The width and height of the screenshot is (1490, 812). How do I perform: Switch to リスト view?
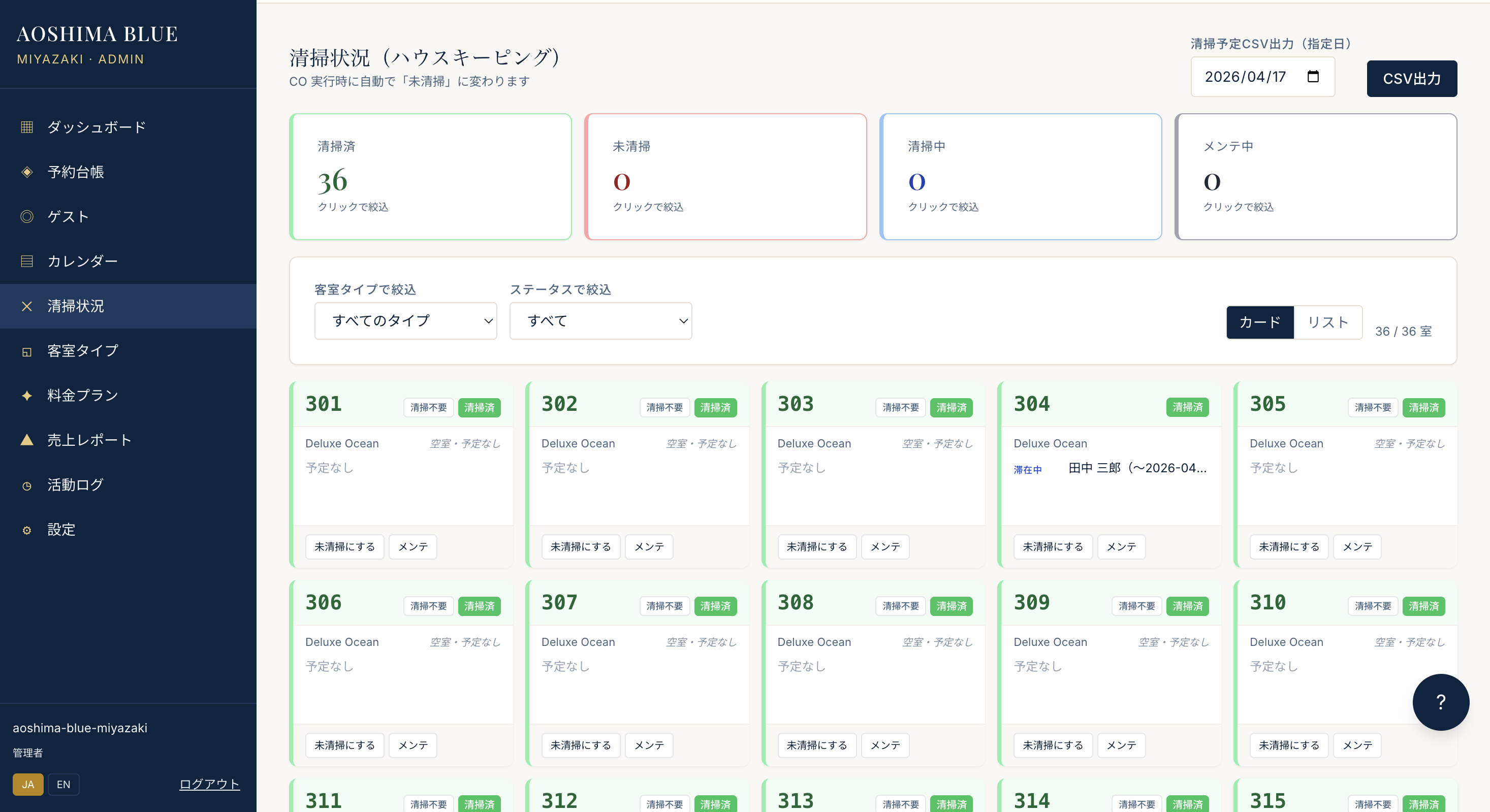[x=1327, y=322]
